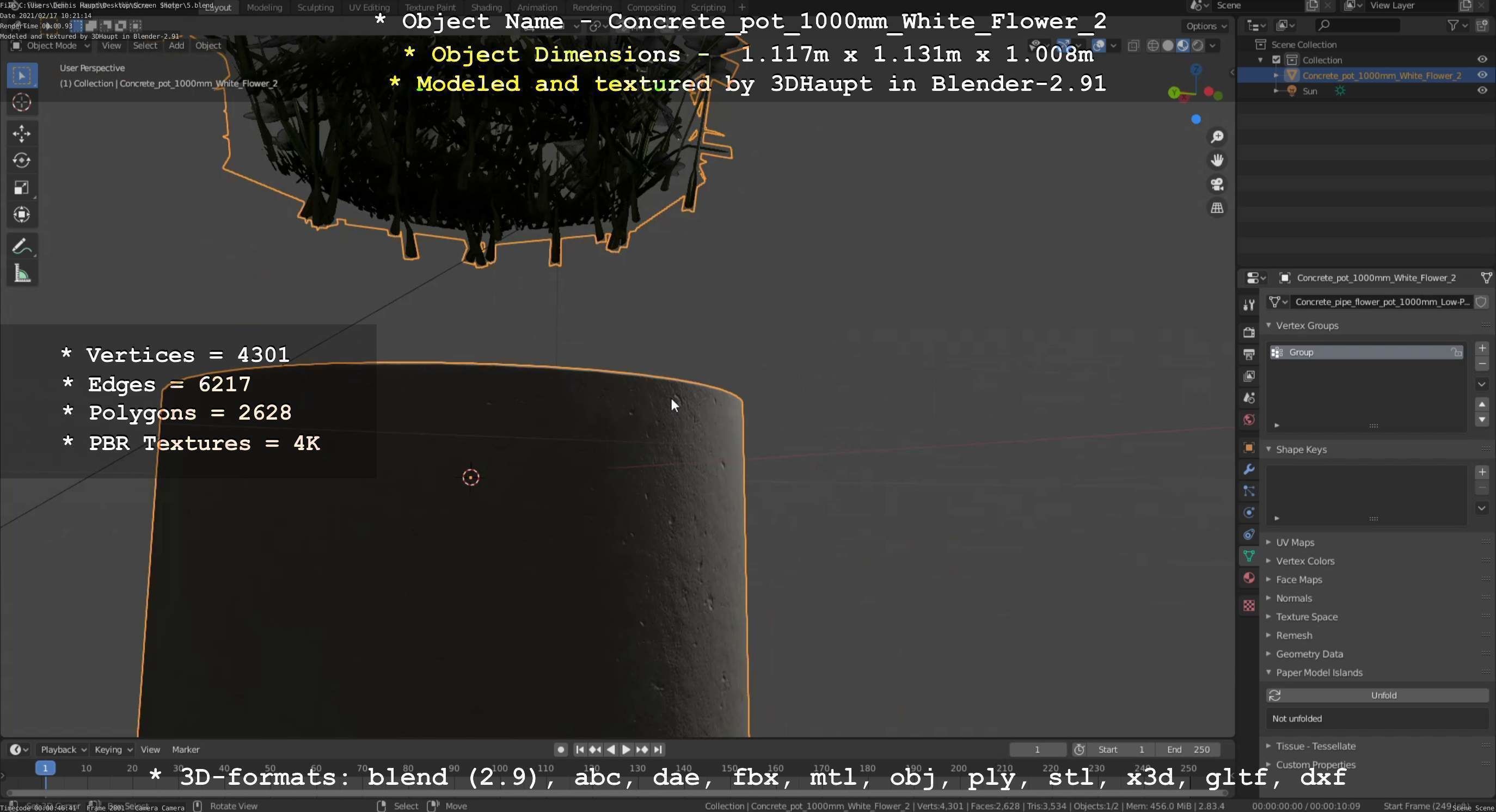Open the Keying dropdown in timeline
The image size is (1496, 812).
(x=113, y=749)
